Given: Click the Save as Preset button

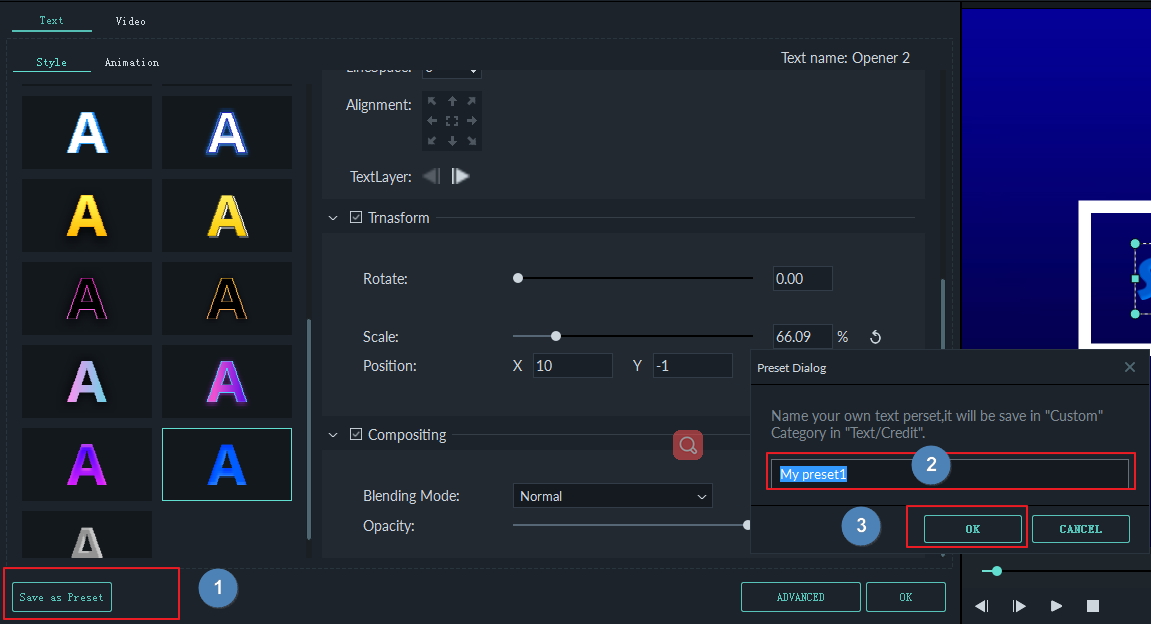Looking at the screenshot, I should click(x=60, y=596).
